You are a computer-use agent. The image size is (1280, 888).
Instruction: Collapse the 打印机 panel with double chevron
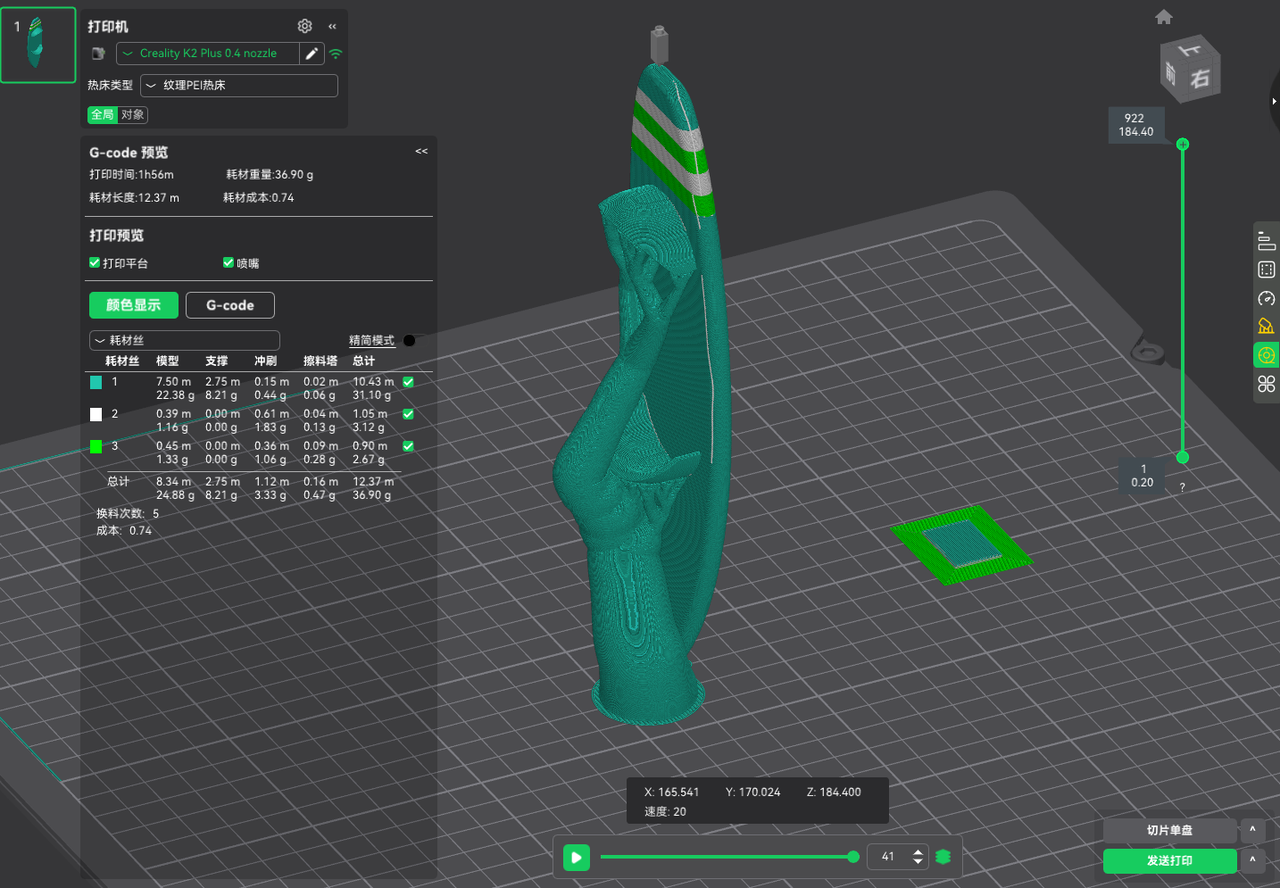click(332, 26)
